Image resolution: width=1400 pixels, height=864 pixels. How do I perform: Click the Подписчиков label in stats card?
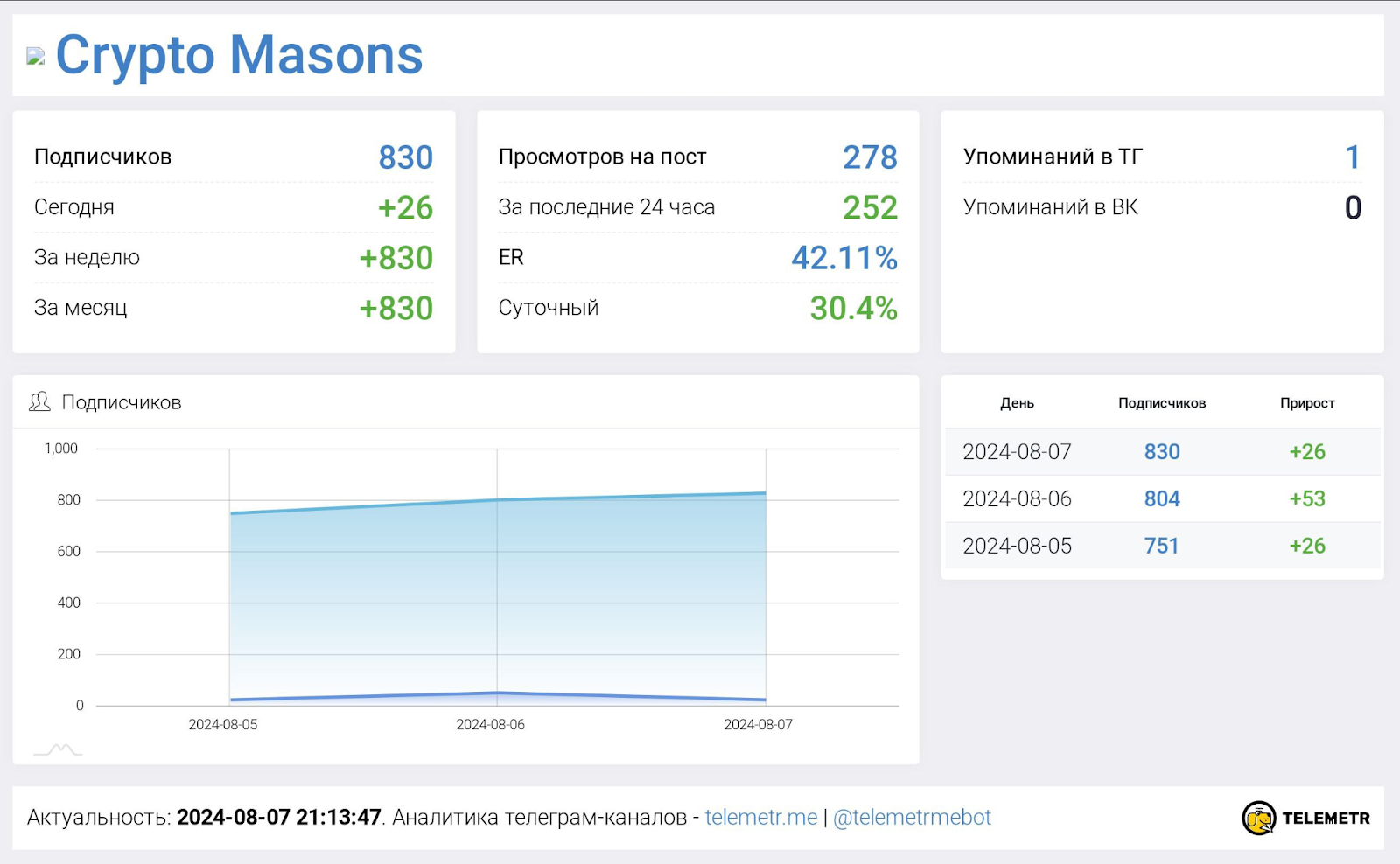click(103, 157)
